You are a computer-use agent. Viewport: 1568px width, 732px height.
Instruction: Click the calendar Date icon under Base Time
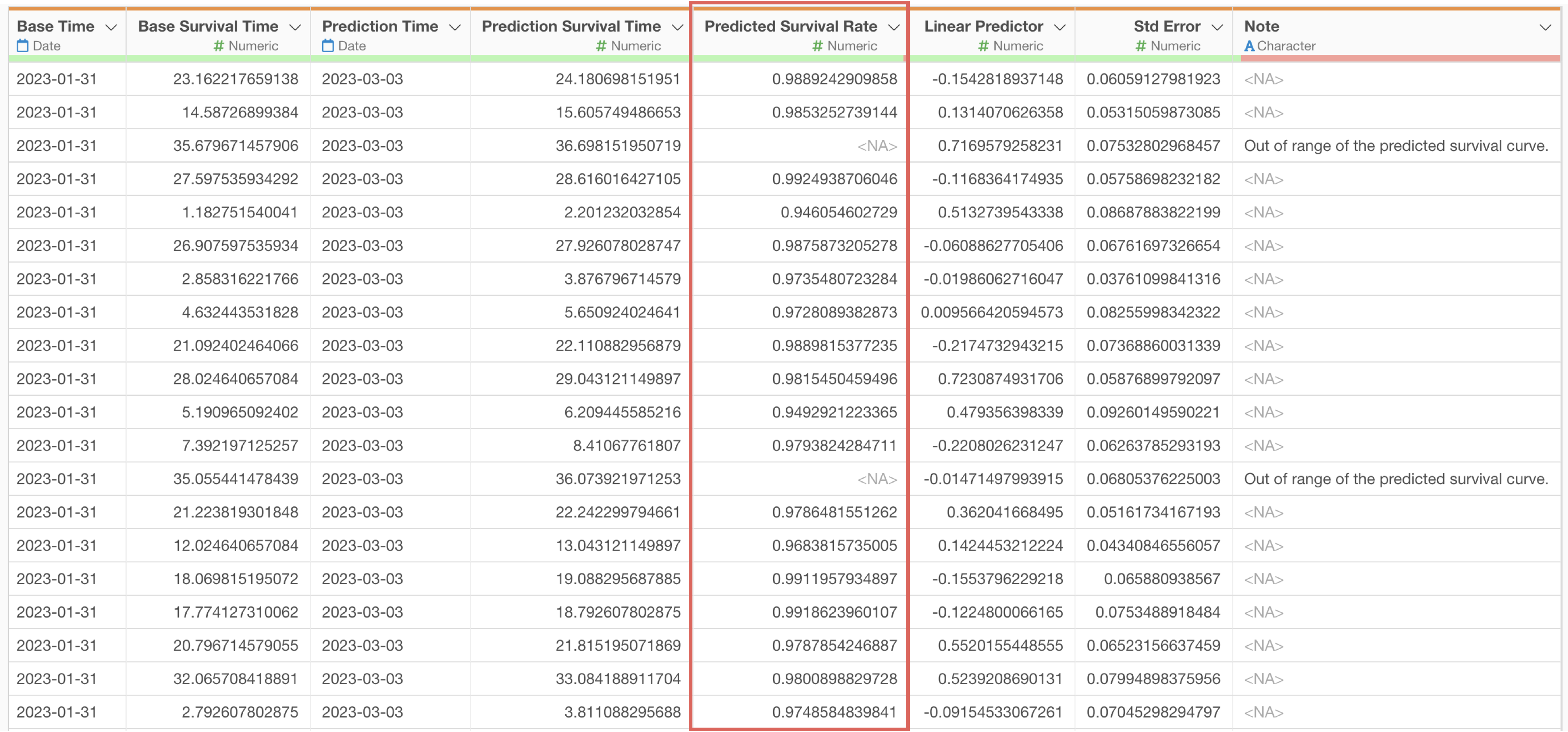22,46
